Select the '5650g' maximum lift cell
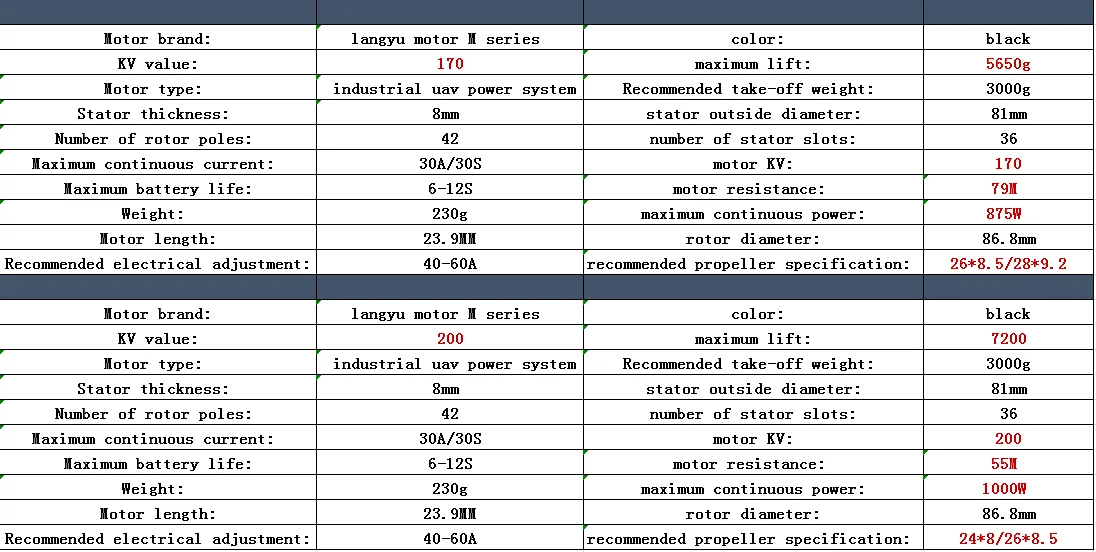Screen dimensions: 1096x552 (x=1008, y=64)
